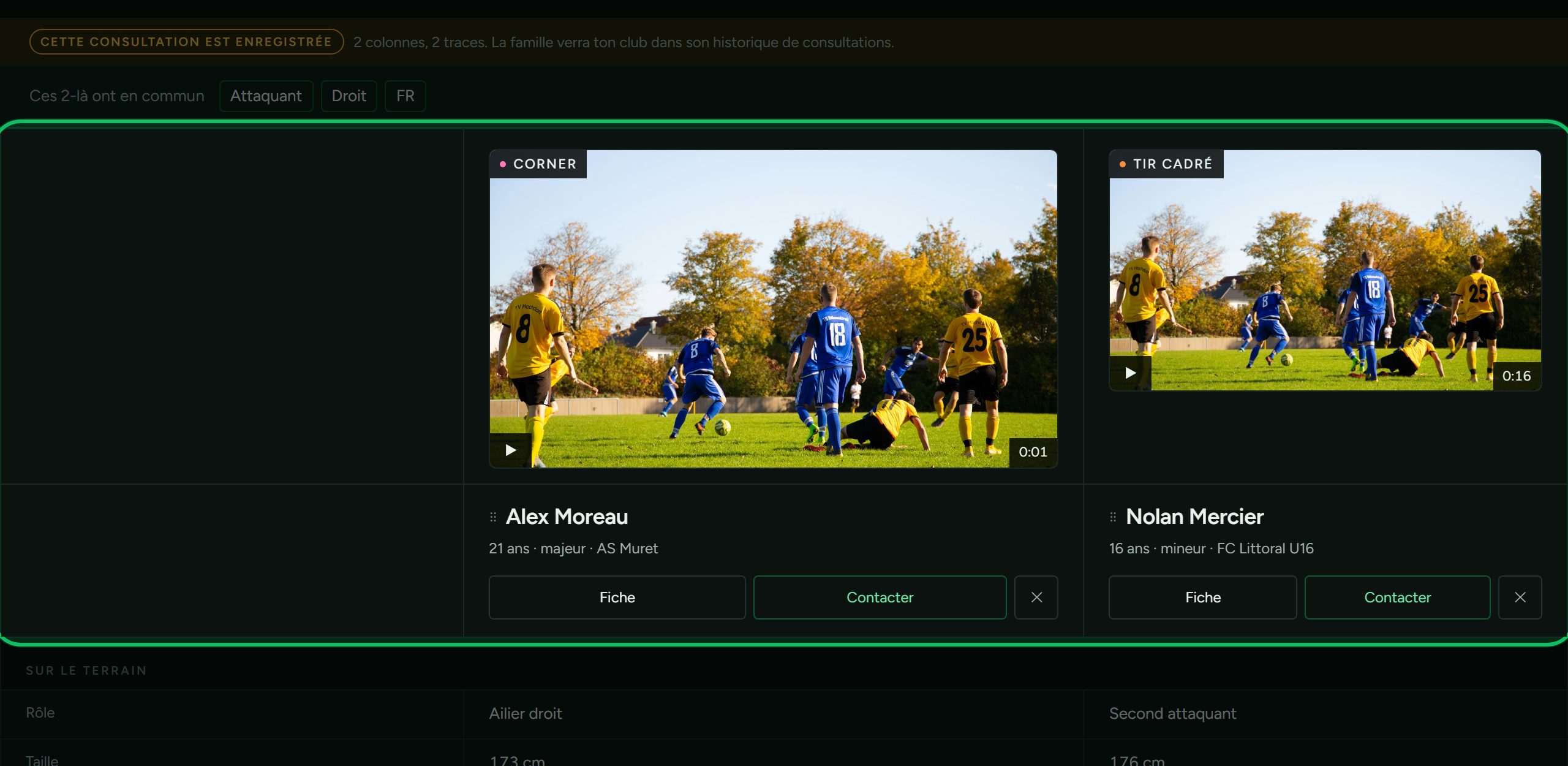Click the 'Ailier droit' role value
Screen dimensions: 1568x766
[x=526, y=713]
